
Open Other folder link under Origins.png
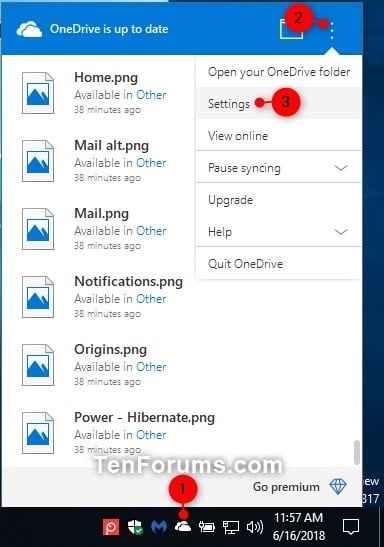click(151, 367)
